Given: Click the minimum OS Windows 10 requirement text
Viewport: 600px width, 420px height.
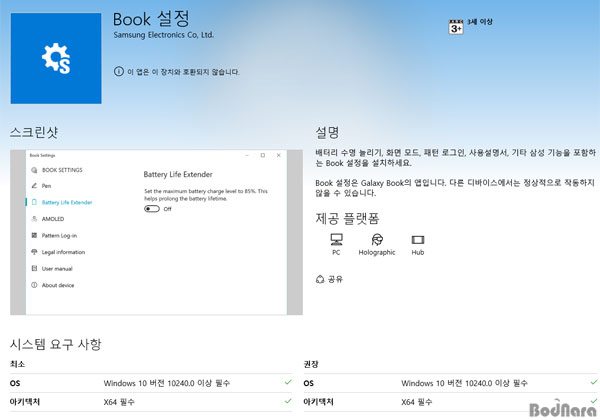Looking at the screenshot, I should pos(166,383).
